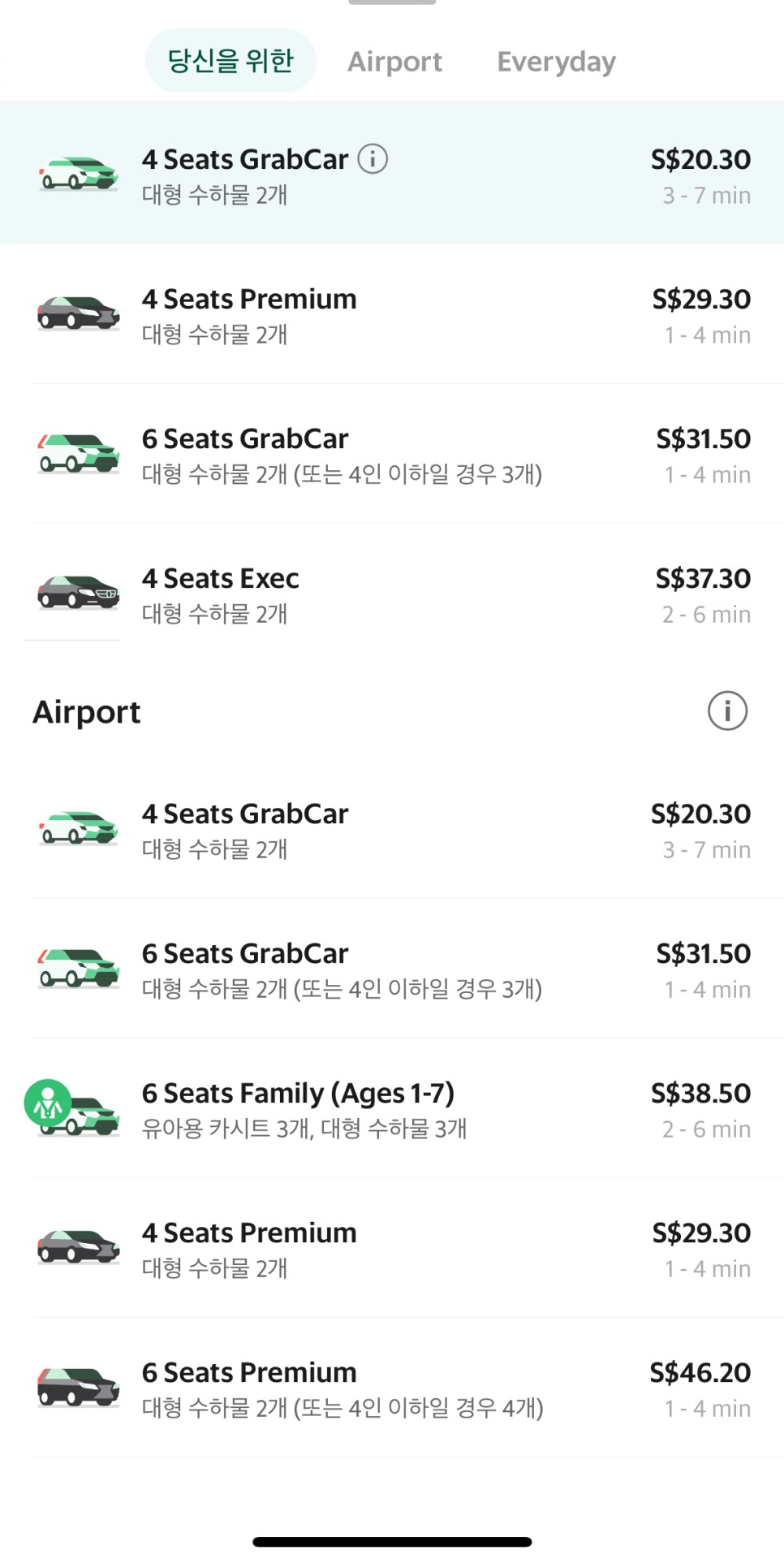Image resolution: width=784 pixels, height=1563 pixels.
Task: Switch to the Everyday tab
Action: (556, 62)
